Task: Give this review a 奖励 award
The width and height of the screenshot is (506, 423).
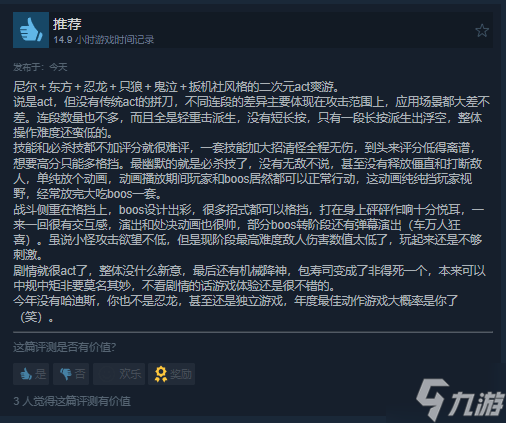Action: 172,374
